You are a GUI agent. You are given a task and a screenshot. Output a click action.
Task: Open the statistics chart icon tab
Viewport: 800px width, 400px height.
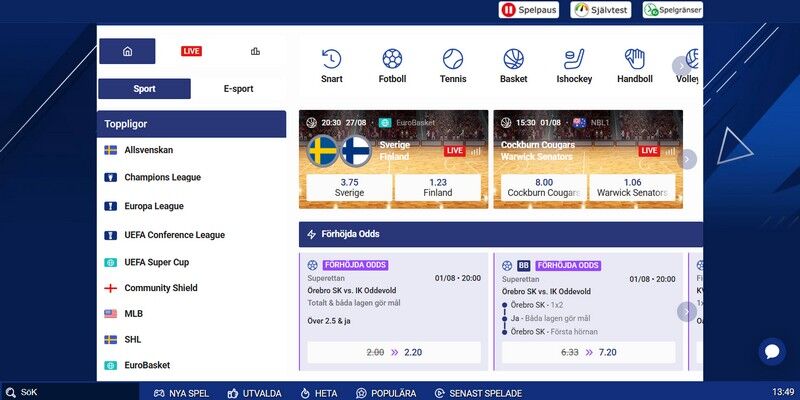point(255,51)
